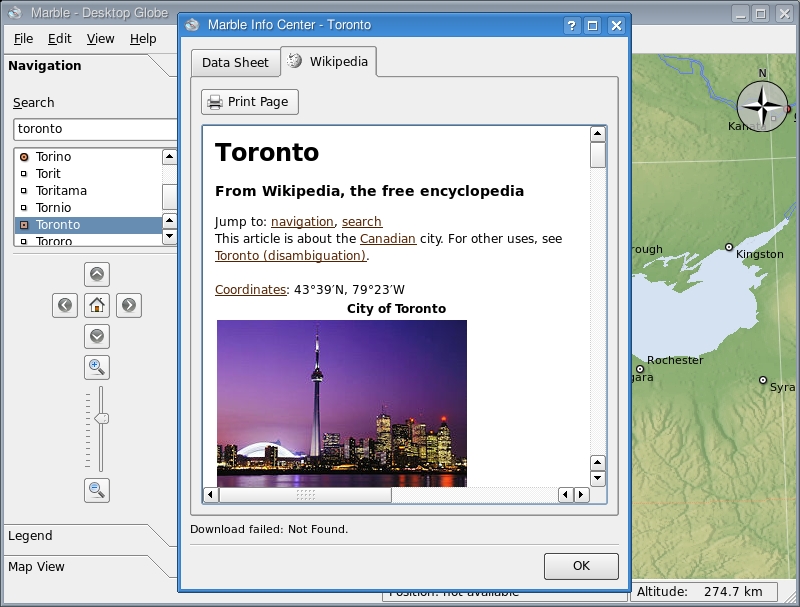Viewport: 800px width, 607px height.
Task: Follow the Canadian hyperlink in the article
Action: pos(388,239)
